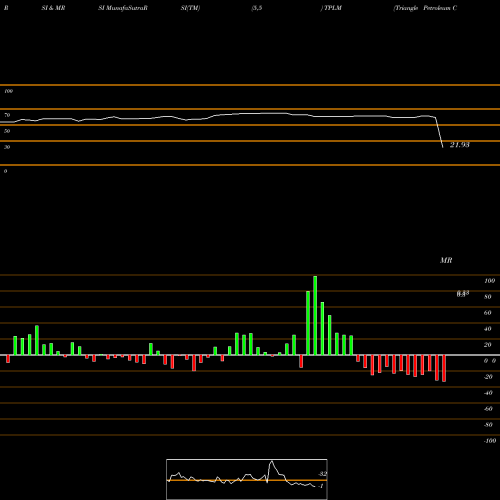The width and height of the screenshot is (500, 500).
Task: Click the 70 level label on RSI axis
Action: click(x=7, y=115)
